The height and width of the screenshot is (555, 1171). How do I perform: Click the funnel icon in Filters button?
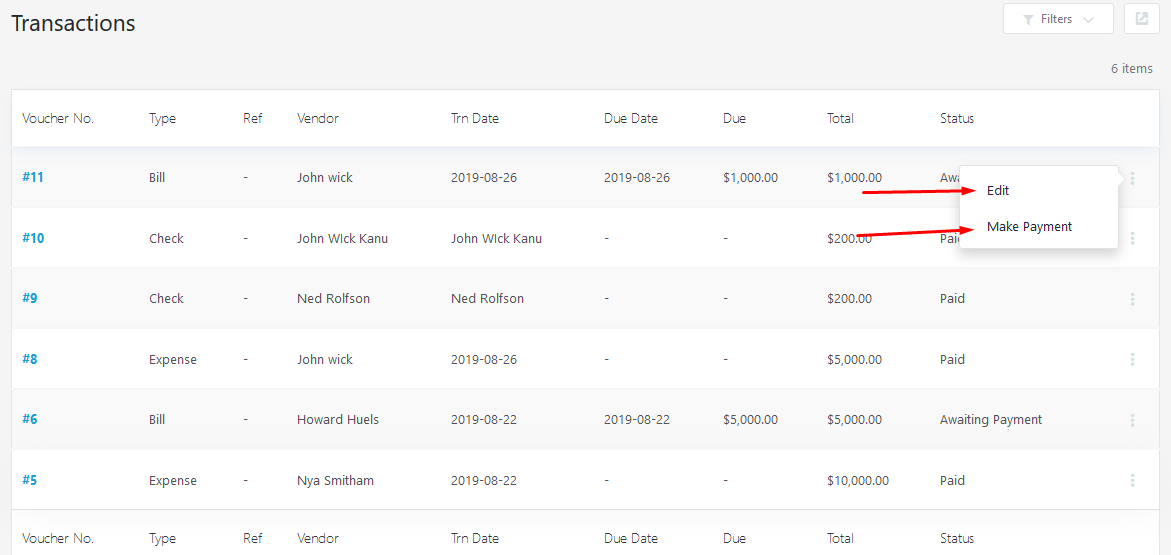coord(1028,19)
